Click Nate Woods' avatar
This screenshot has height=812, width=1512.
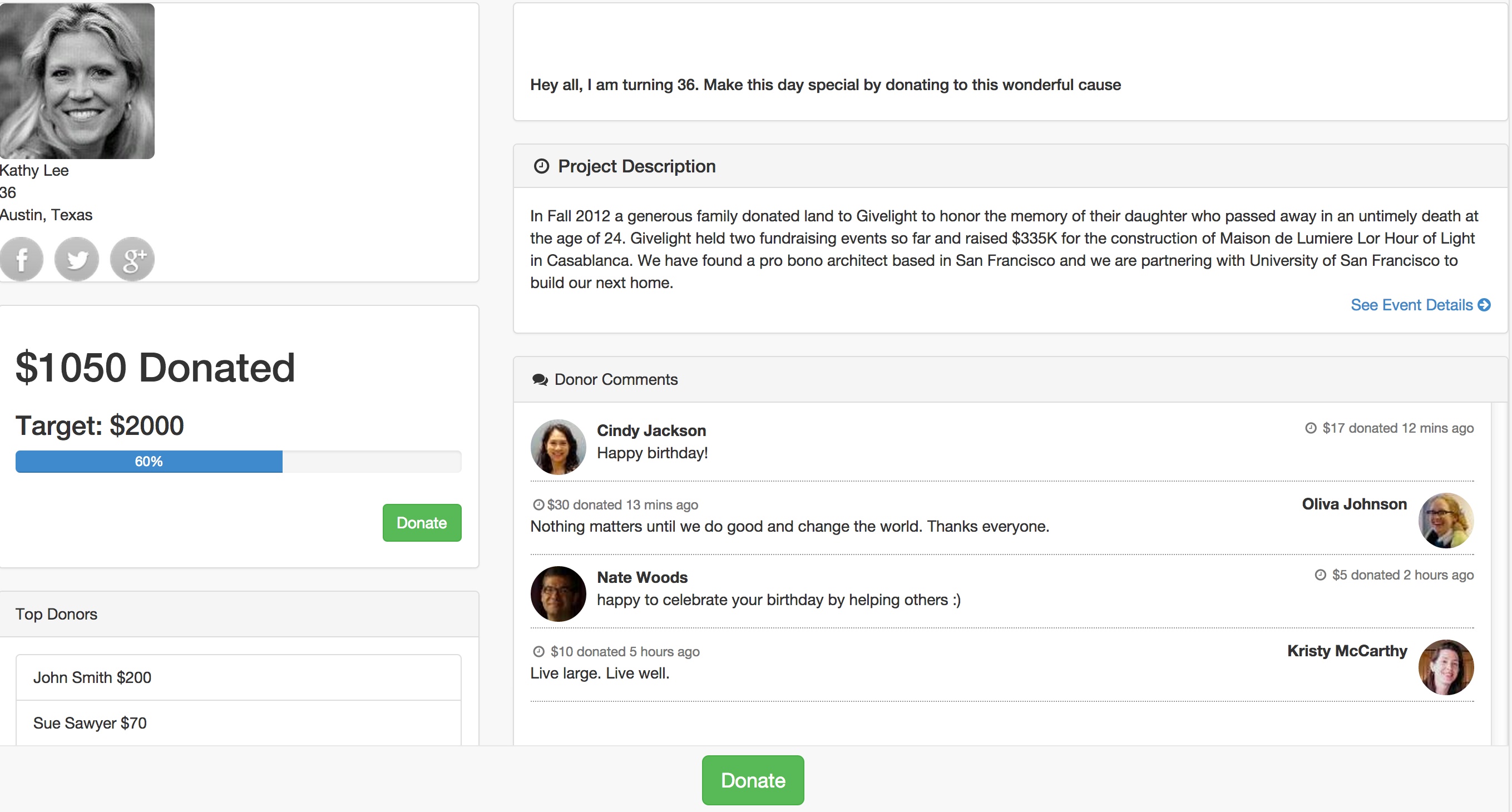click(x=557, y=593)
